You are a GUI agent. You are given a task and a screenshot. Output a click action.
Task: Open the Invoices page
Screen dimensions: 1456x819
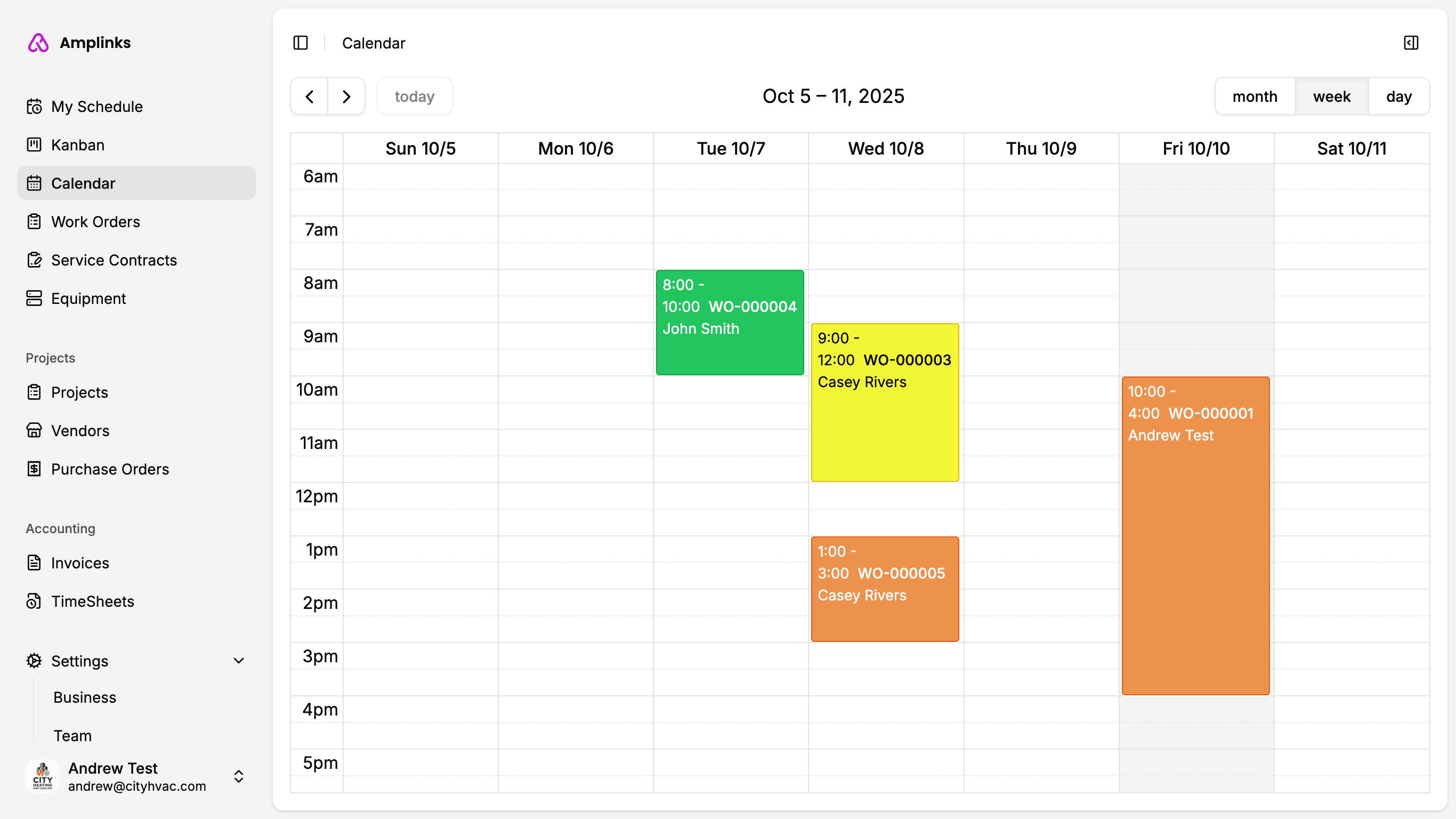pyautogui.click(x=80, y=564)
